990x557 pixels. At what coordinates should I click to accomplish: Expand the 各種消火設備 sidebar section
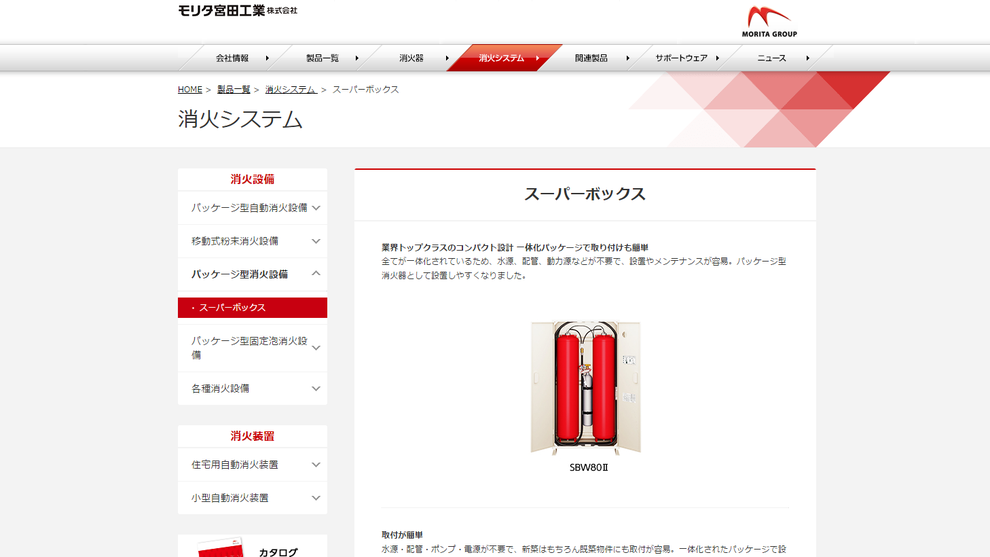[253, 388]
